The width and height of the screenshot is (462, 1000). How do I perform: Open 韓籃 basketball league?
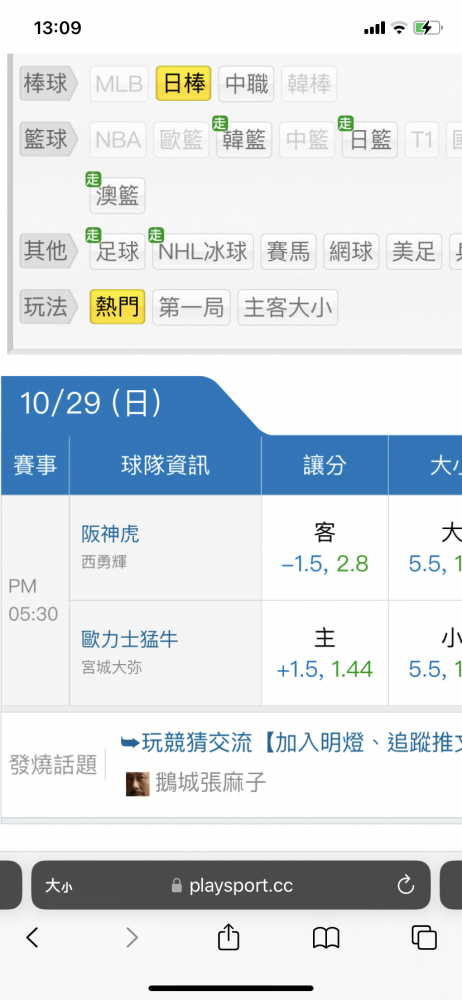tap(244, 140)
